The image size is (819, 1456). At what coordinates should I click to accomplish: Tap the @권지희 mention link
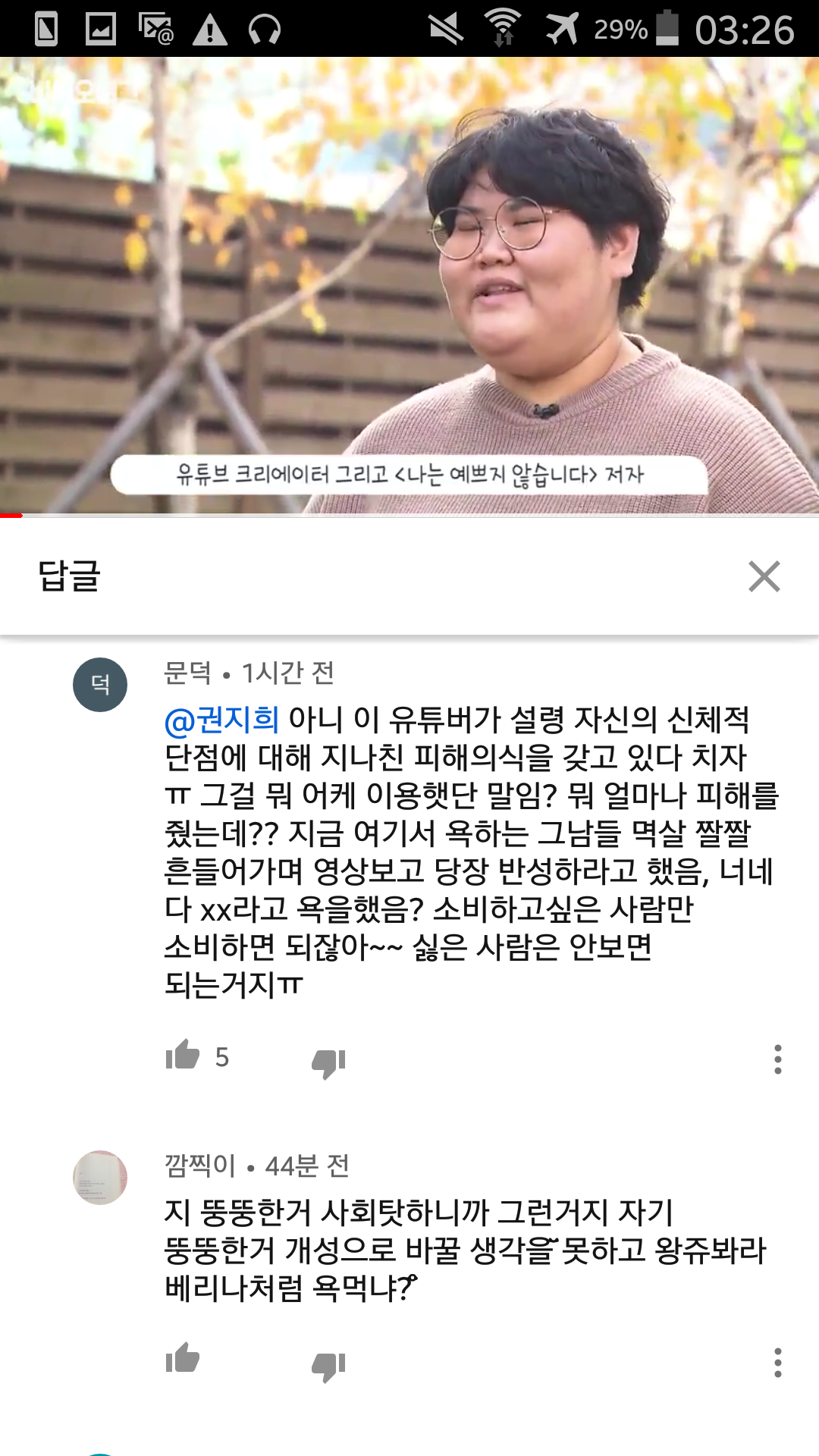(222, 719)
